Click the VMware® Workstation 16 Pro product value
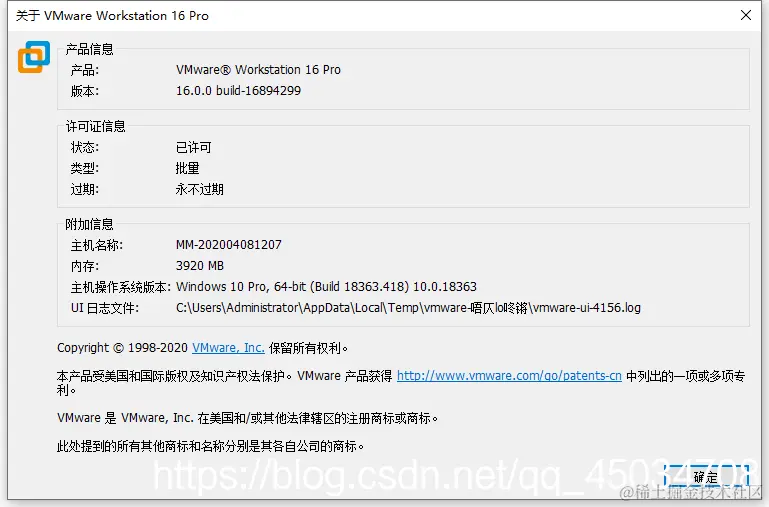The height and width of the screenshot is (507, 769). pyautogui.click(x=258, y=70)
